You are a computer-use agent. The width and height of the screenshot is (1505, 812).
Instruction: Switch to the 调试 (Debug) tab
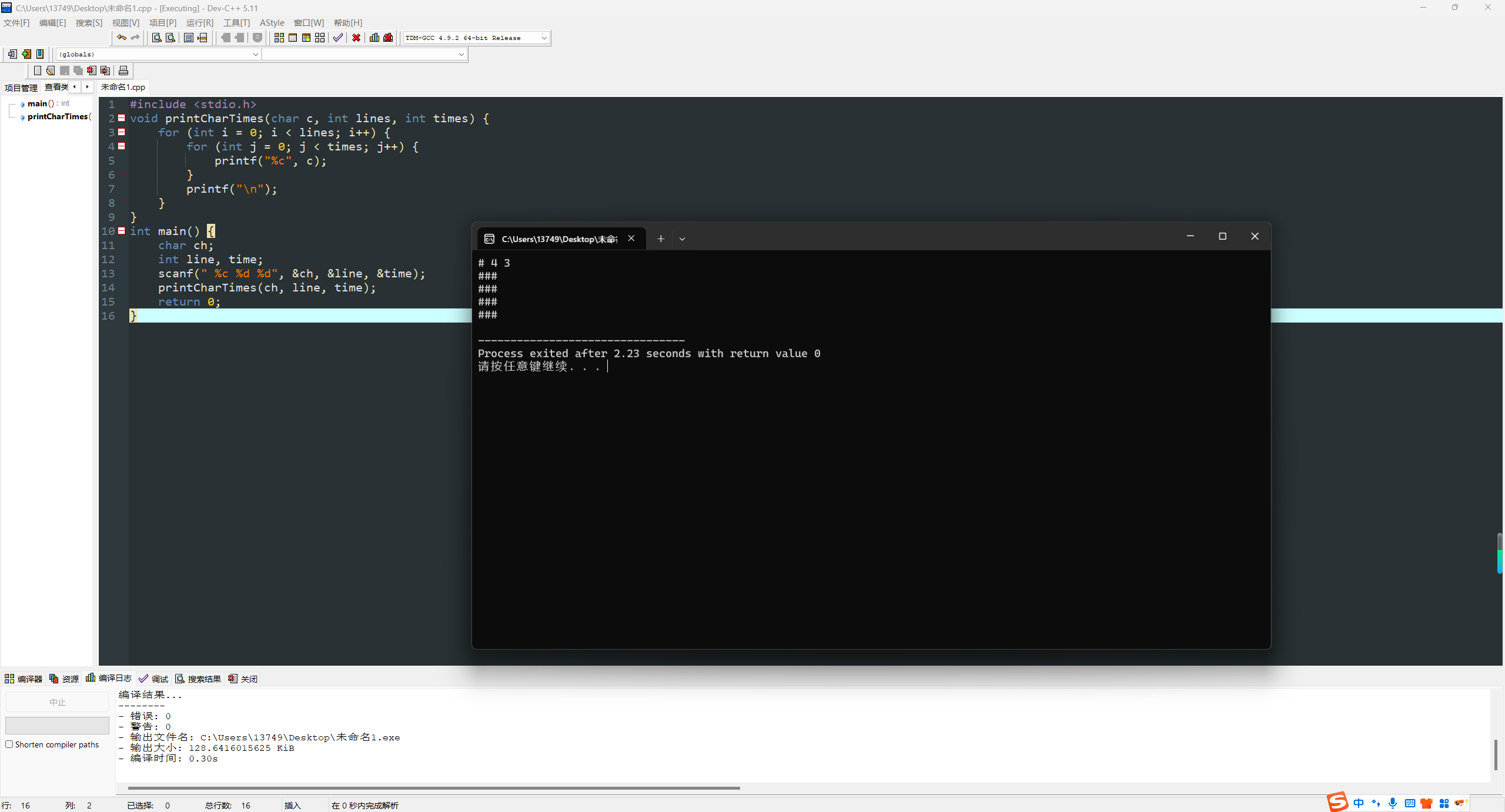(x=154, y=679)
